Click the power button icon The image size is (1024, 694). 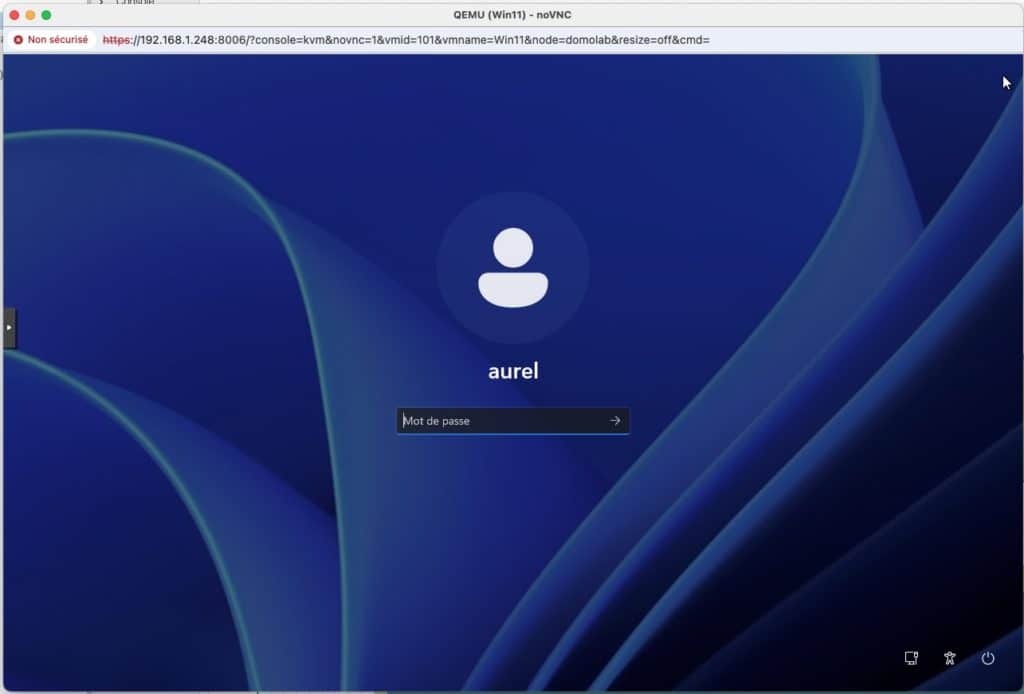pos(988,657)
